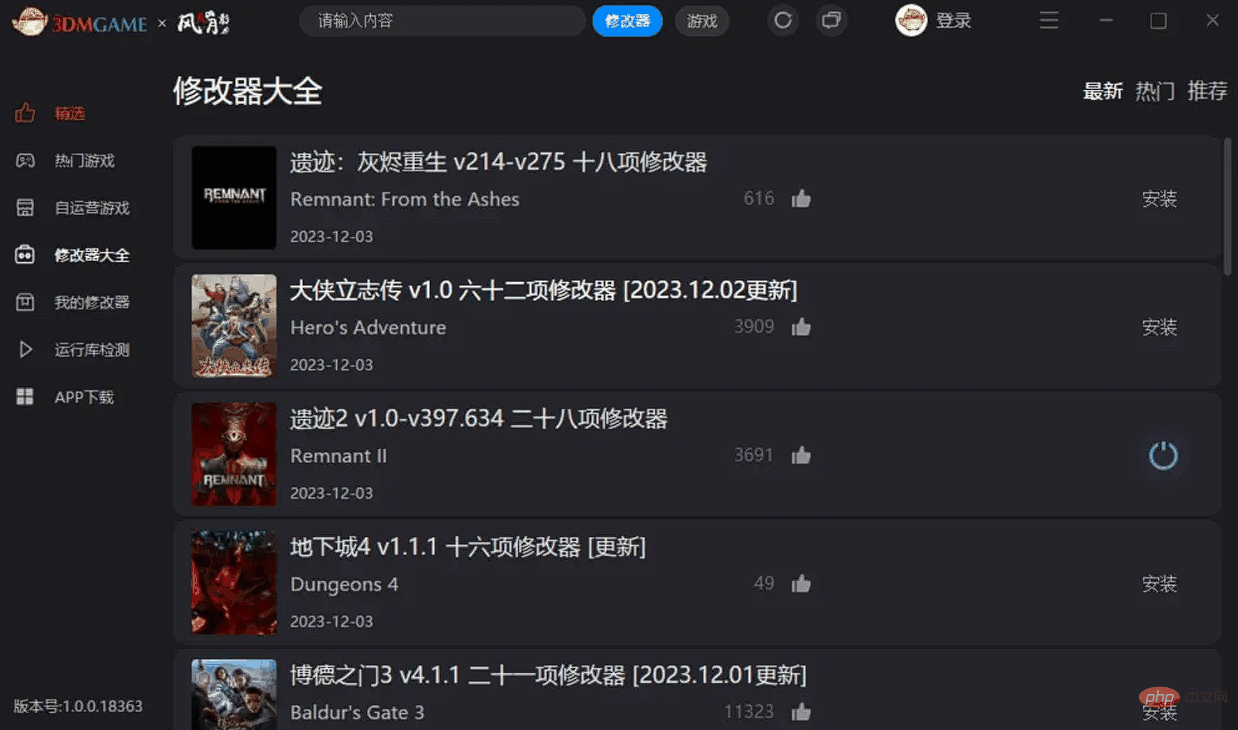Install the 大侠立志传 trainer
The image size is (1238, 730).
click(x=1160, y=327)
